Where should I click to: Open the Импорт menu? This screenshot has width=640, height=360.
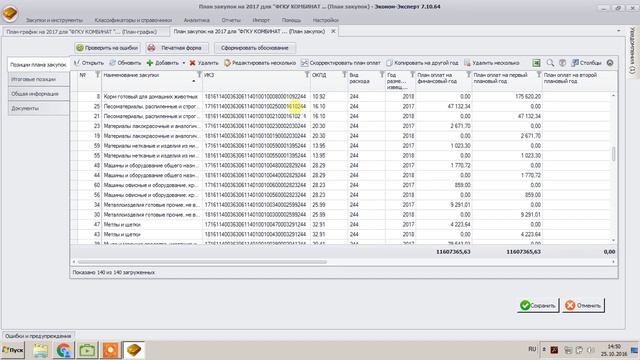261,20
